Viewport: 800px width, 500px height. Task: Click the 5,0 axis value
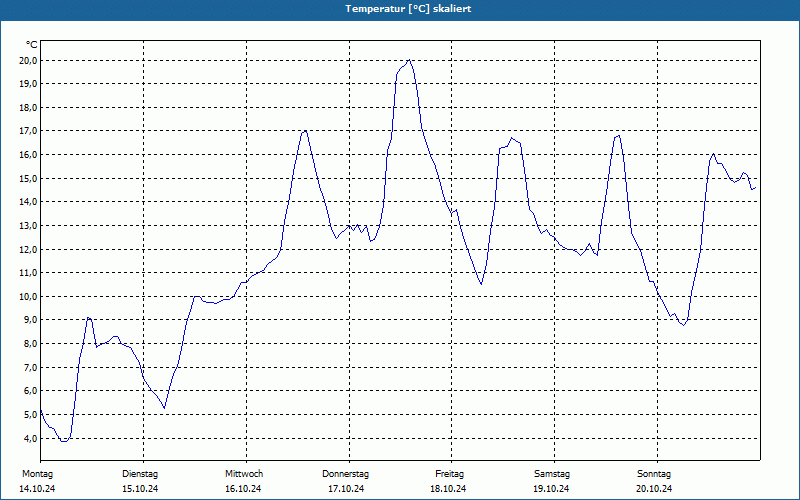30,415
